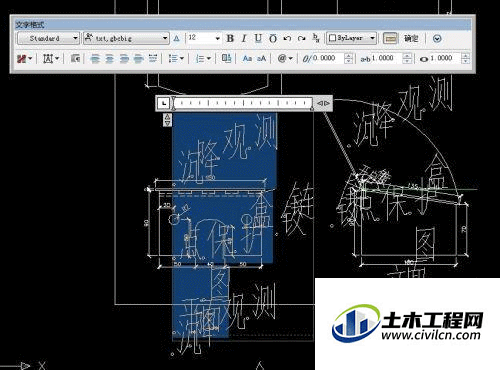Convert text to lowercase aA
Viewport: 500px width, 370px height.
(x=261, y=59)
